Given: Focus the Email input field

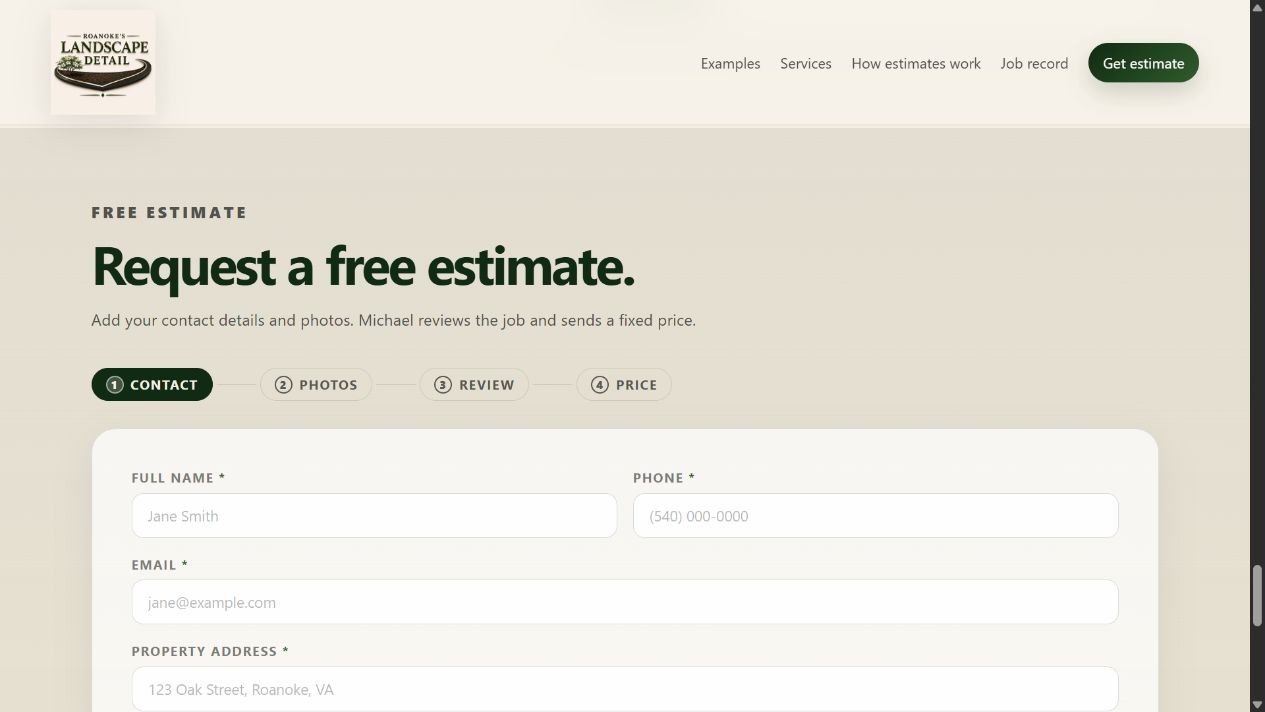Looking at the screenshot, I should (x=625, y=602).
